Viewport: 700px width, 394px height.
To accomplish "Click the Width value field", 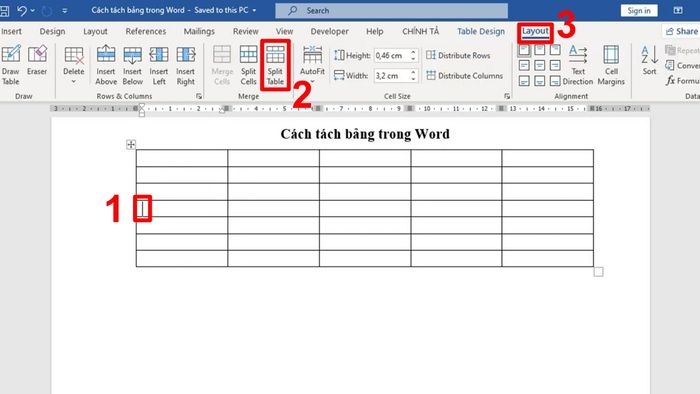I will click(391, 76).
